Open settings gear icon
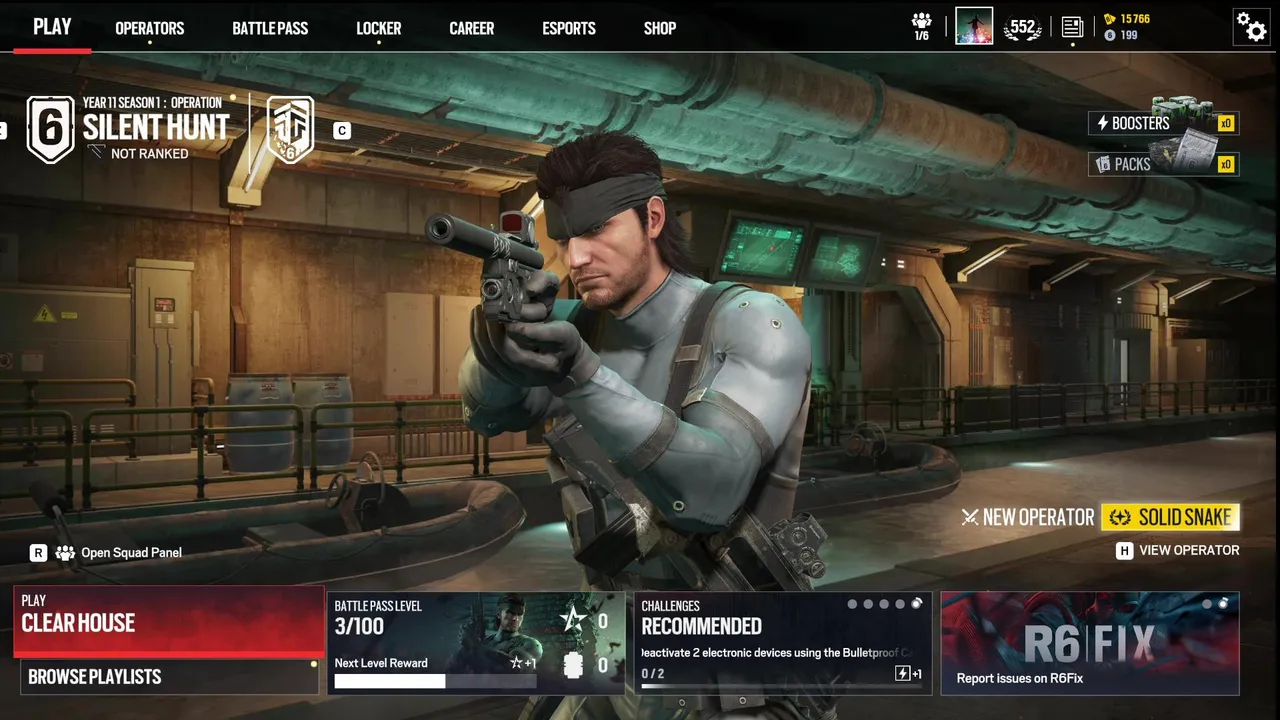 (1251, 27)
